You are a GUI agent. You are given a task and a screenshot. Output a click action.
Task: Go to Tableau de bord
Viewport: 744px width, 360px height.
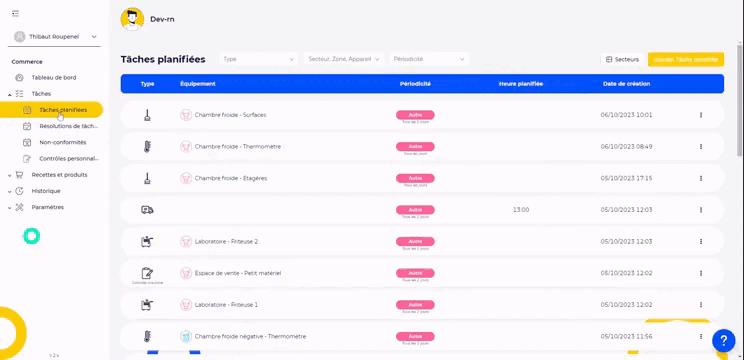pyautogui.click(x=54, y=77)
